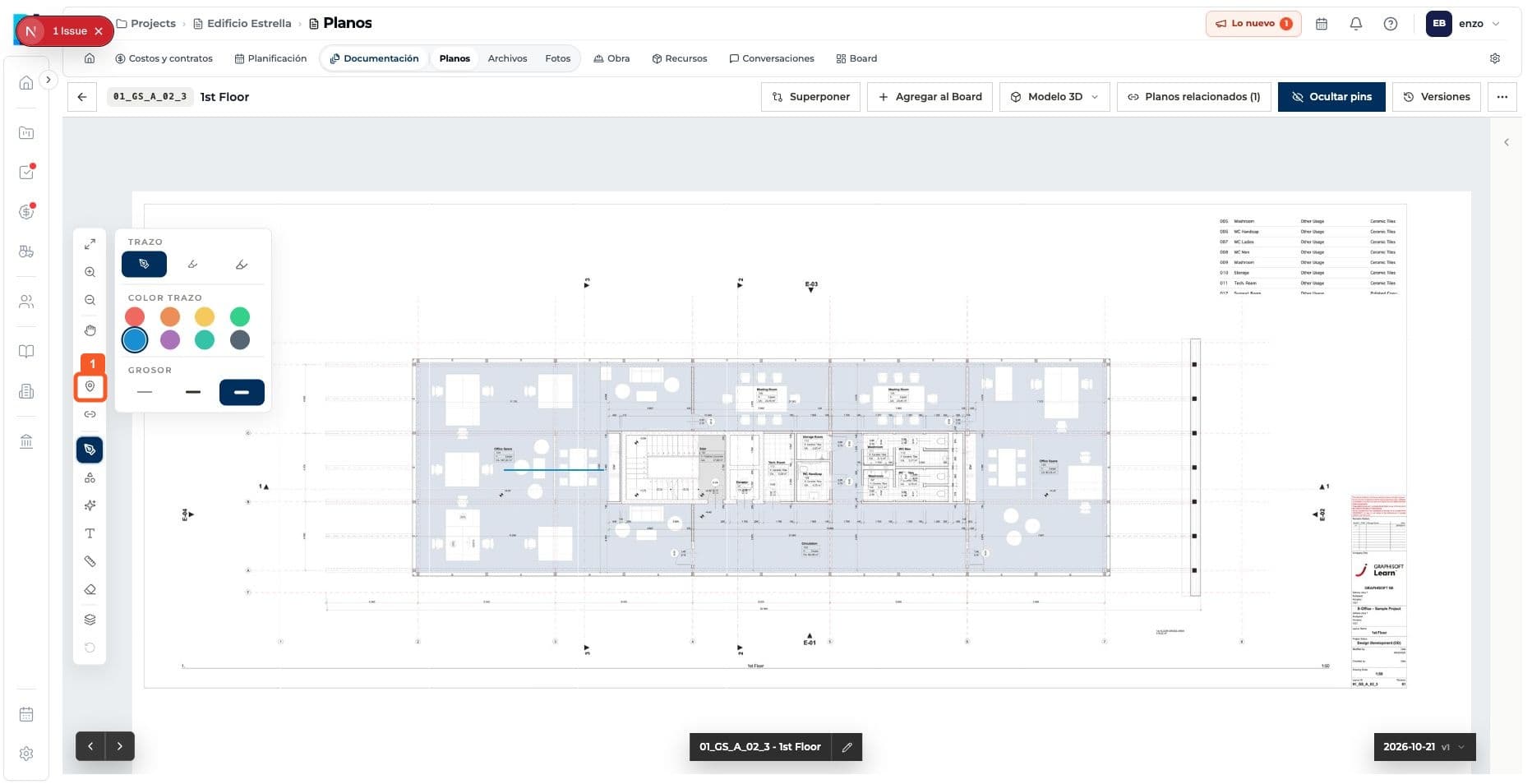Open the Modelo 3D dropdown
This screenshot has width=1532, height=784.
tap(1054, 97)
